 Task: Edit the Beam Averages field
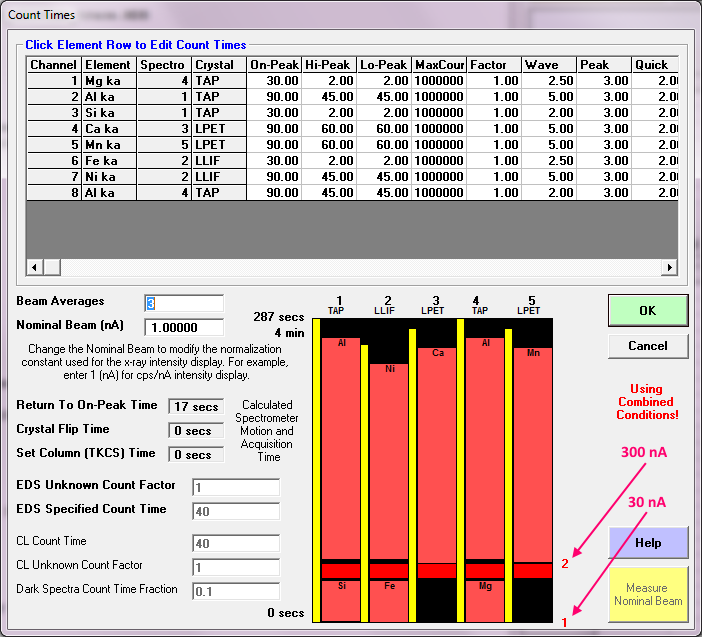[x=184, y=303]
